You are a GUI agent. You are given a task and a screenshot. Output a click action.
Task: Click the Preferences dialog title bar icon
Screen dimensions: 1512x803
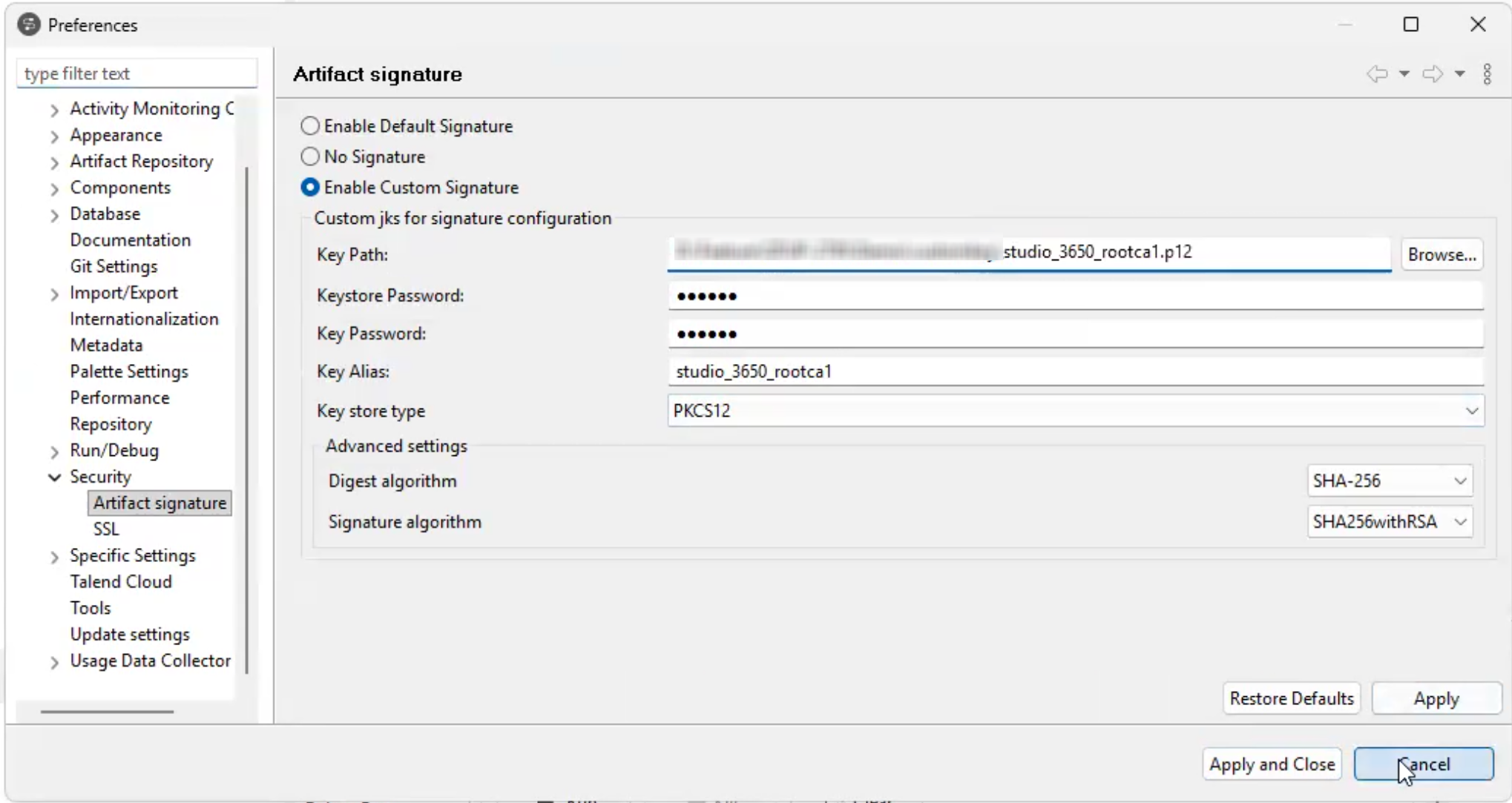28,24
